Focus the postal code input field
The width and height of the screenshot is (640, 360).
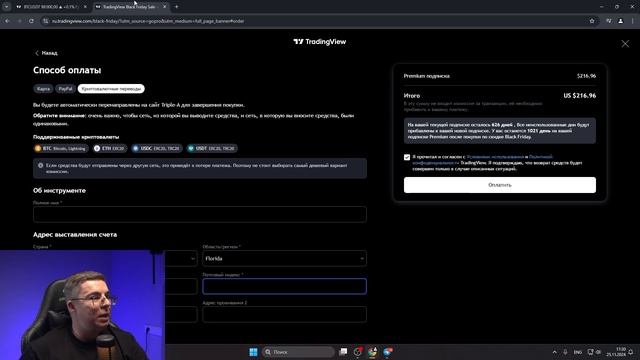(x=284, y=286)
